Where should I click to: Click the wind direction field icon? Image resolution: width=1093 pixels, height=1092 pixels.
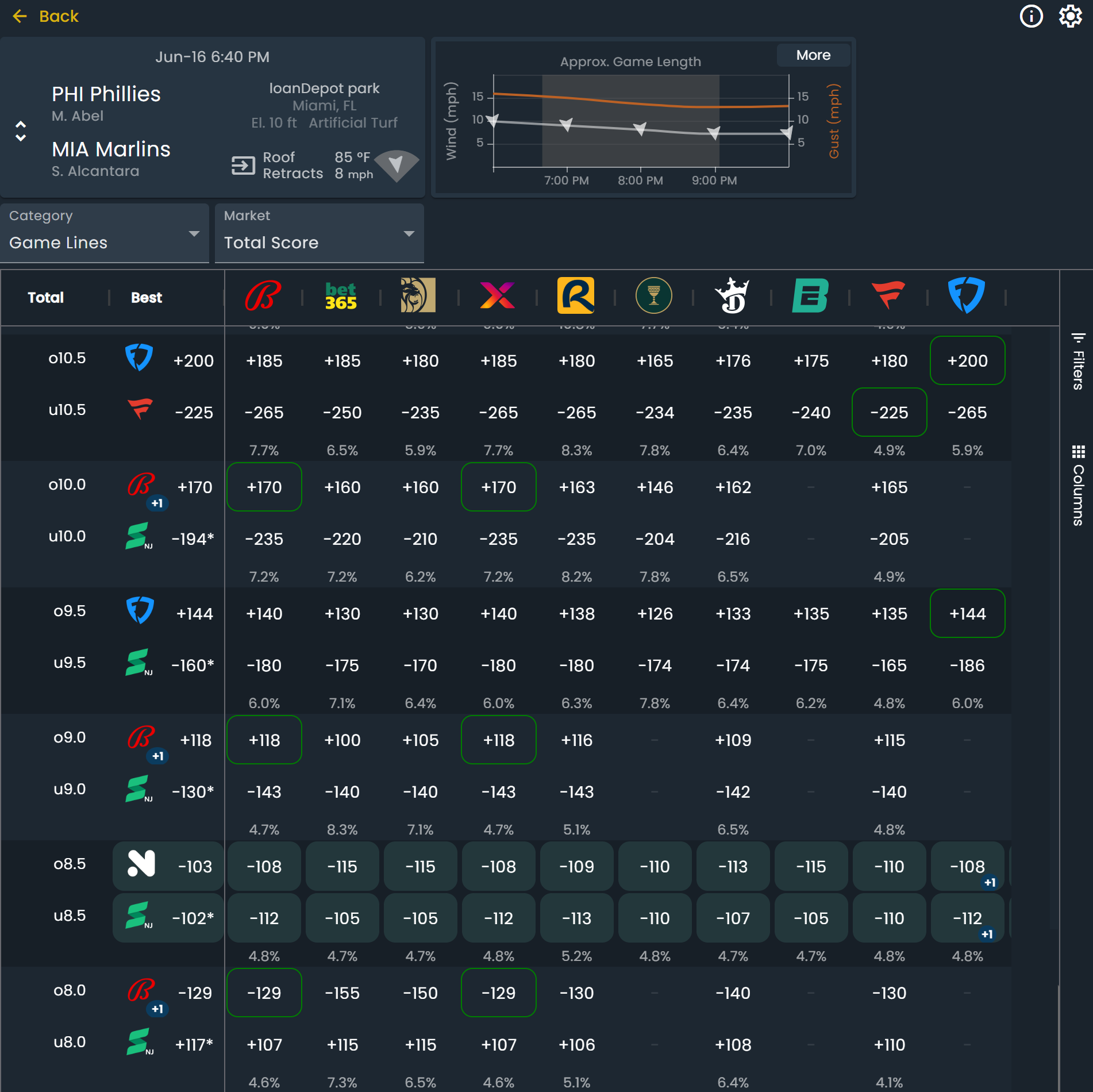(x=396, y=166)
